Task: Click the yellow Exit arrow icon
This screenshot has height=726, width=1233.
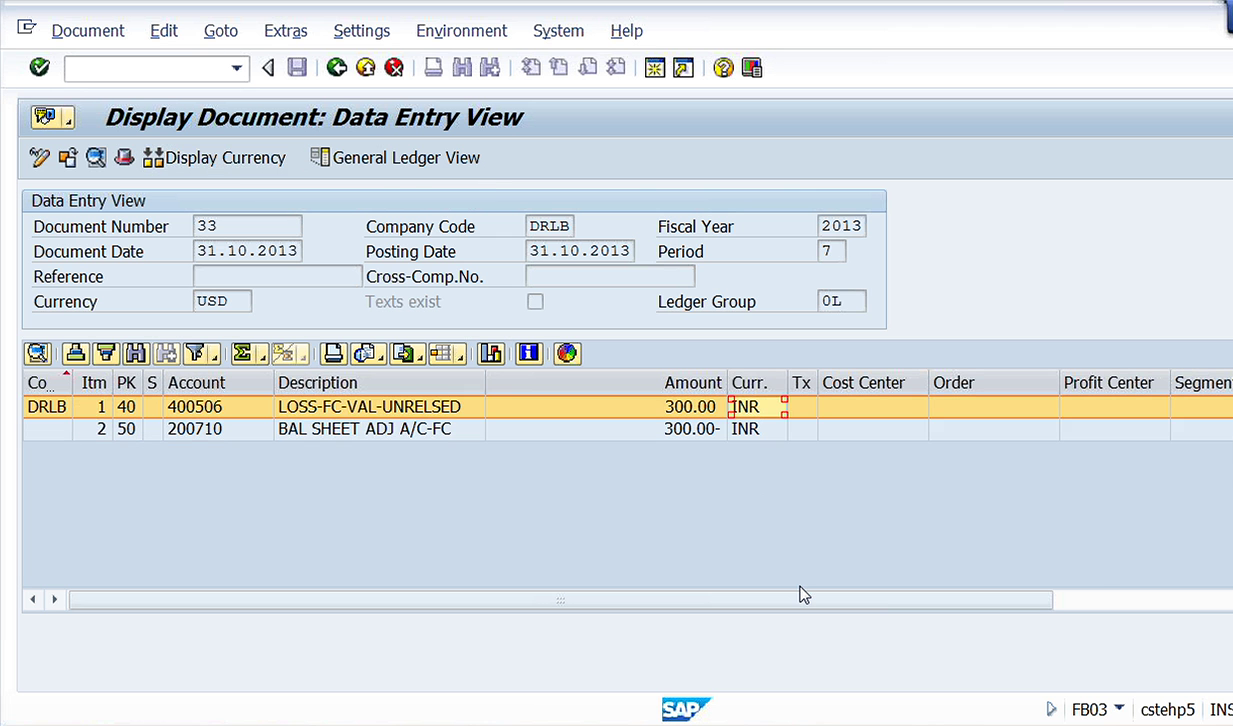Action: [x=366, y=68]
